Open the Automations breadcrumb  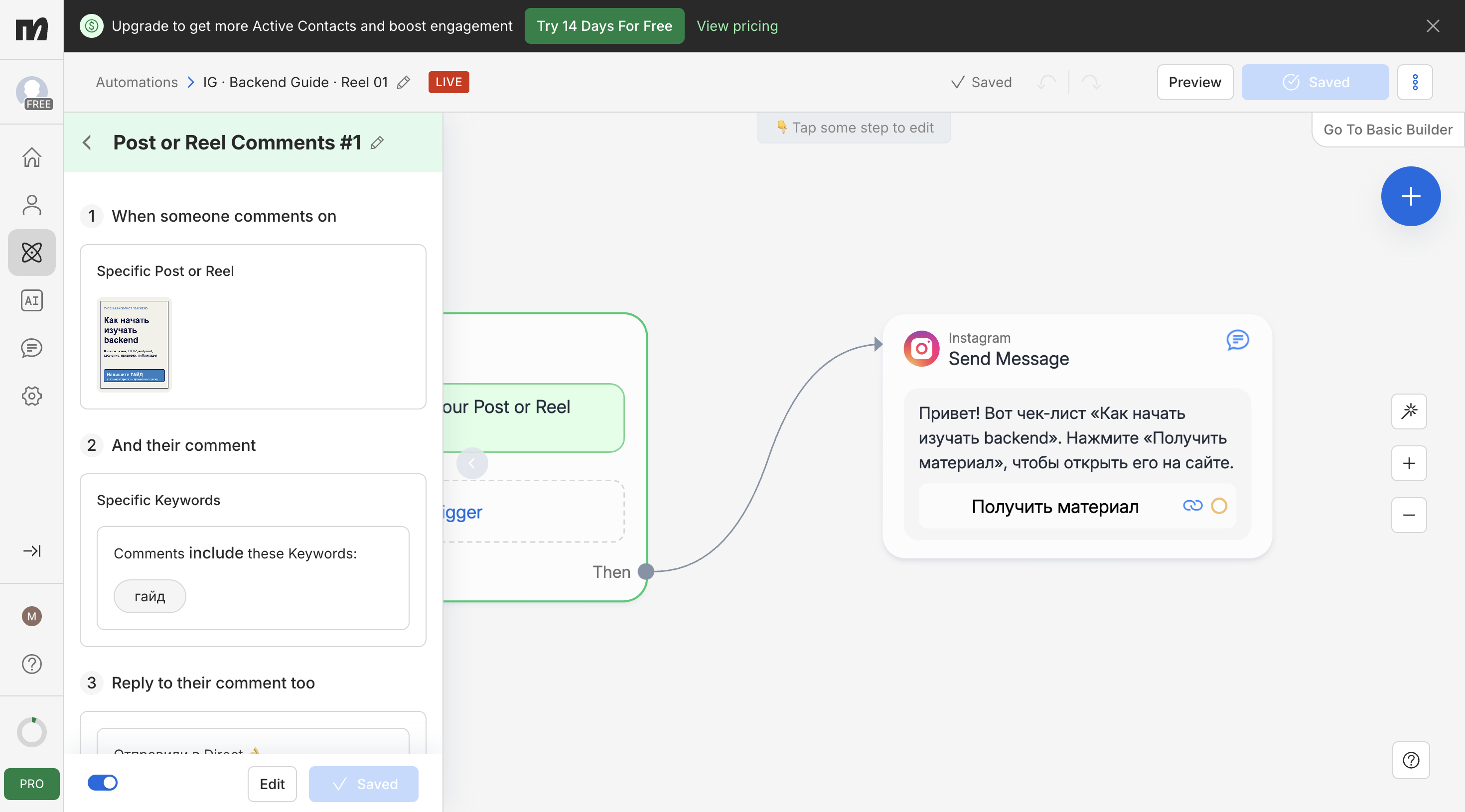pyautogui.click(x=137, y=83)
